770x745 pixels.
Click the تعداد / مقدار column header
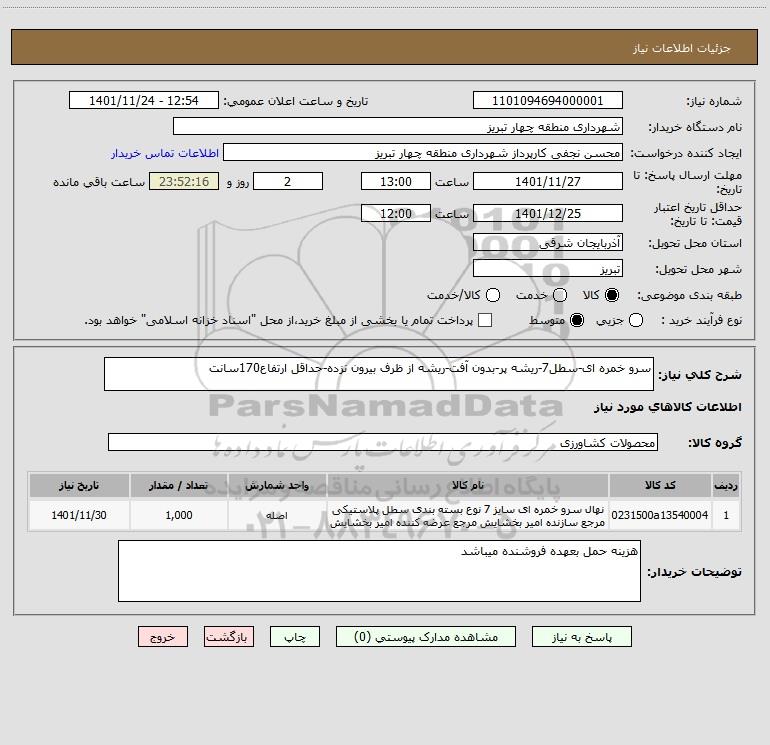pos(179,485)
